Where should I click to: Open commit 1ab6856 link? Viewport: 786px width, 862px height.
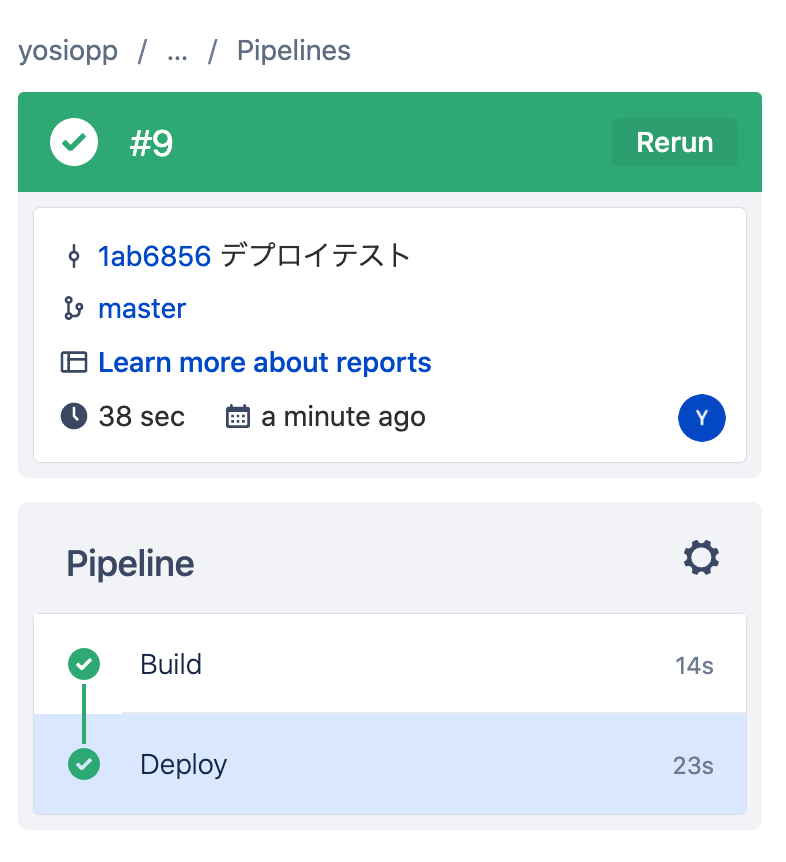click(x=154, y=257)
